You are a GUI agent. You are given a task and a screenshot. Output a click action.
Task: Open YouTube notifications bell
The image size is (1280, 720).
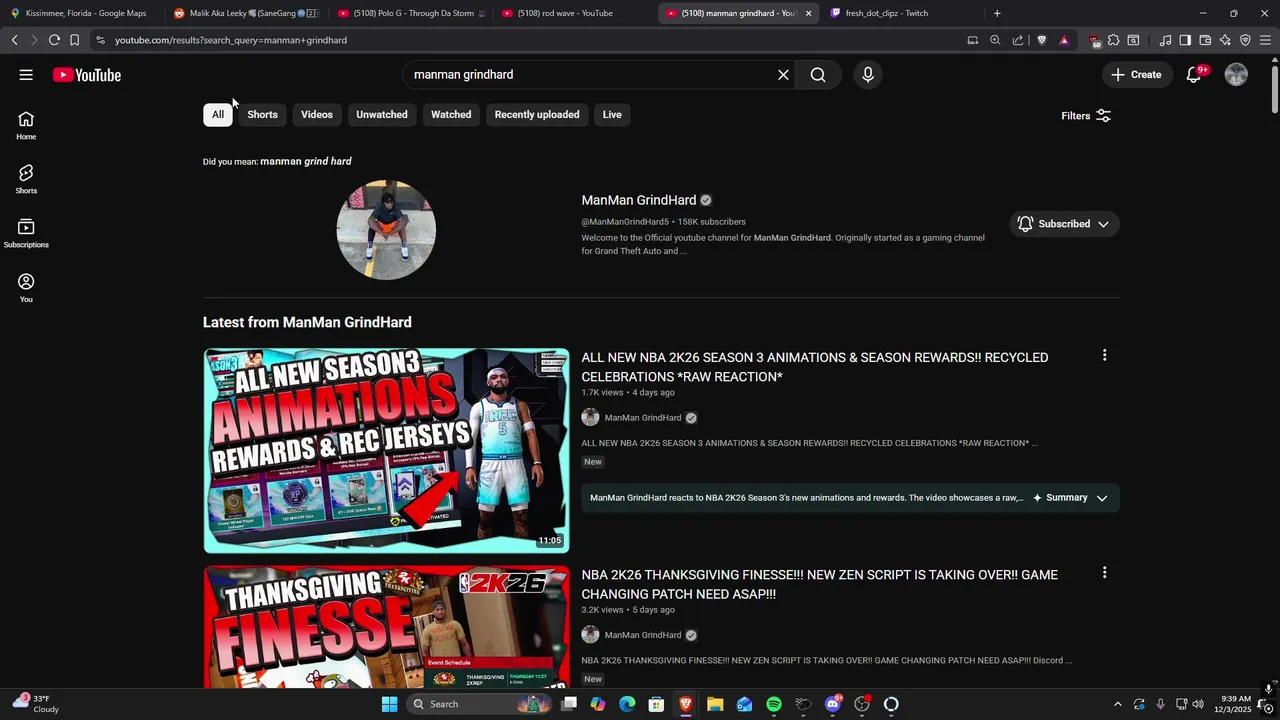click(1193, 75)
